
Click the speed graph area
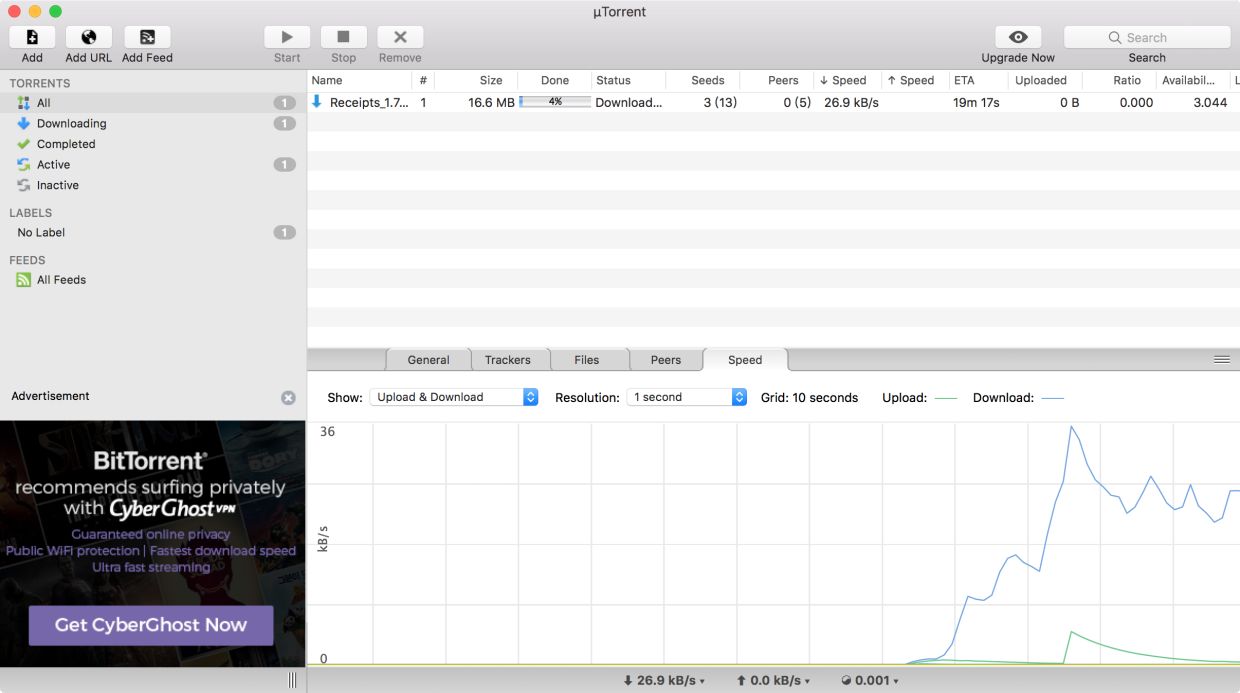[x=773, y=543]
